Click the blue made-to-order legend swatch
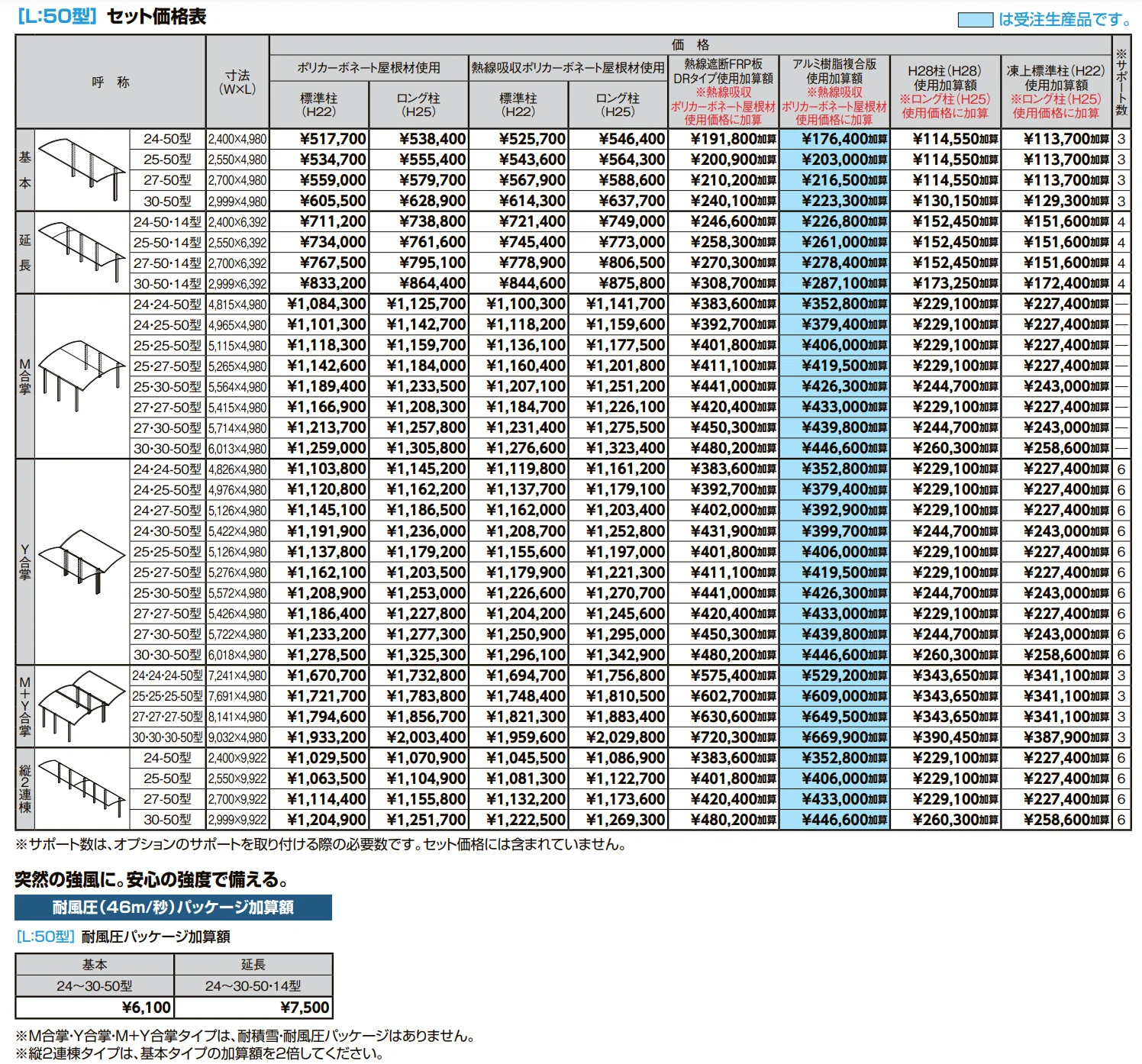 click(x=975, y=20)
